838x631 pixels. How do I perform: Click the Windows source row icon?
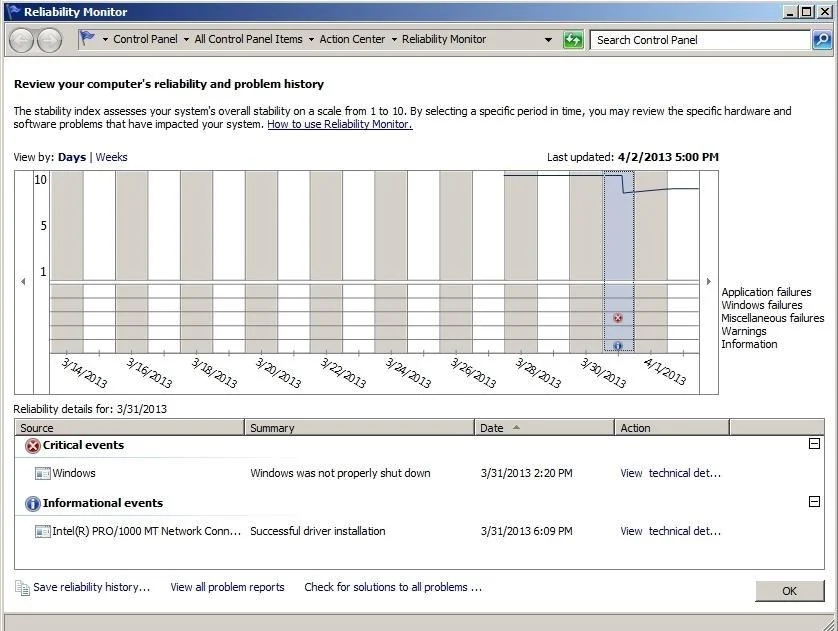(42, 473)
